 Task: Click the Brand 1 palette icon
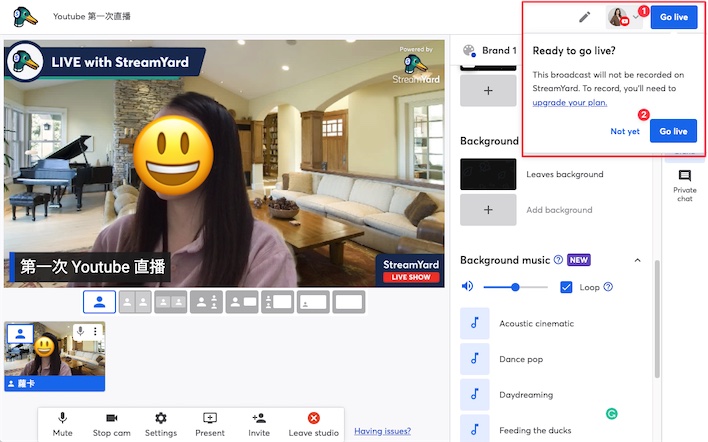(x=470, y=51)
